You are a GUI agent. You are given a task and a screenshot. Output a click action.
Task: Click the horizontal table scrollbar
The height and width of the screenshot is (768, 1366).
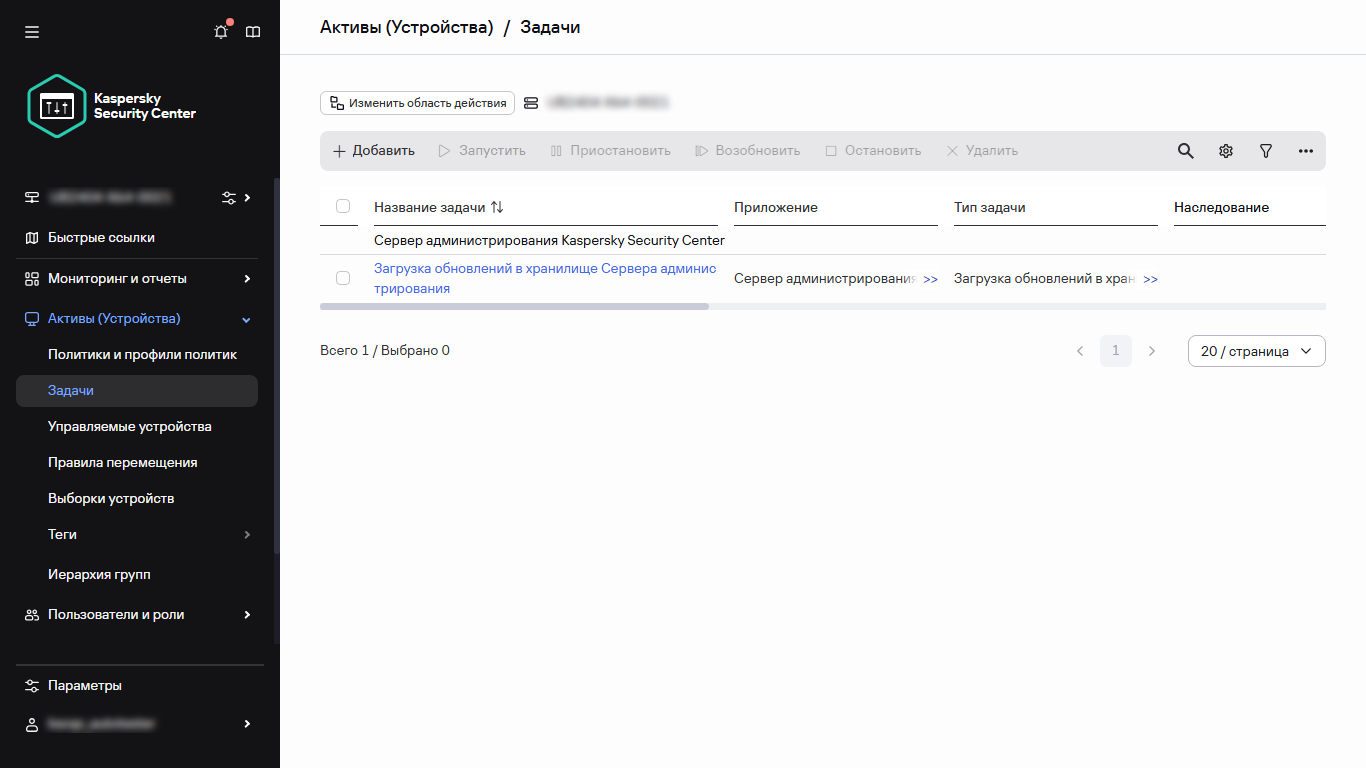pyautogui.click(x=514, y=307)
